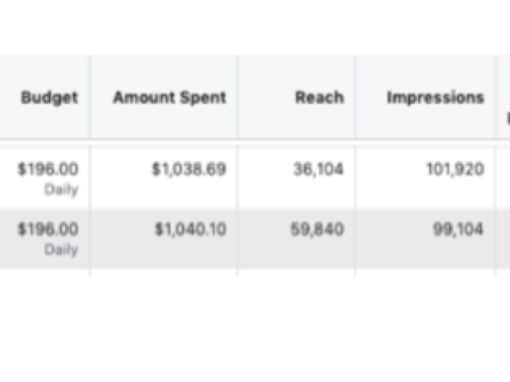The image size is (510, 382).
Task: Click the 101,920 impressions cell
Action: tap(455, 169)
